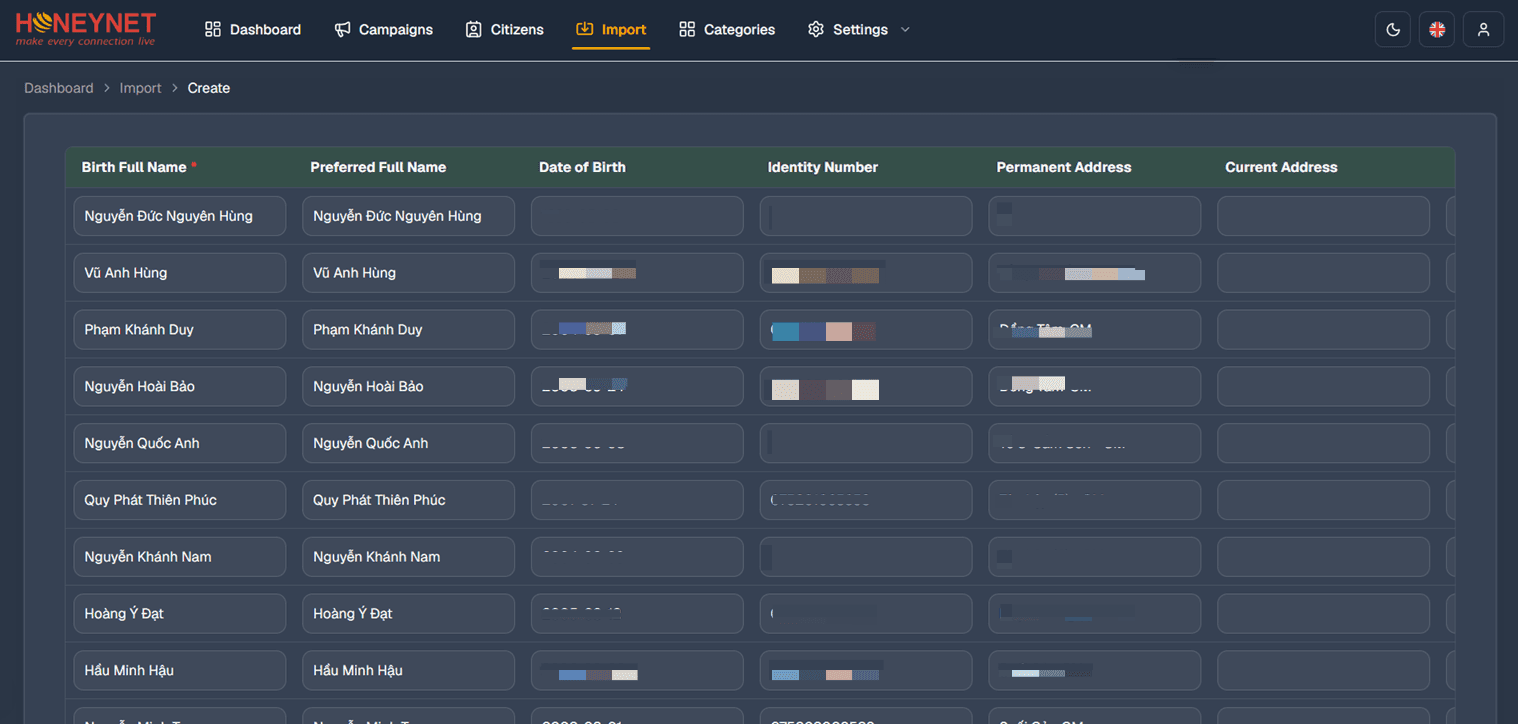1518x724 pixels.
Task: Focus Current Address field for Nguyễn Hoài Bảo
Action: 1323,386
